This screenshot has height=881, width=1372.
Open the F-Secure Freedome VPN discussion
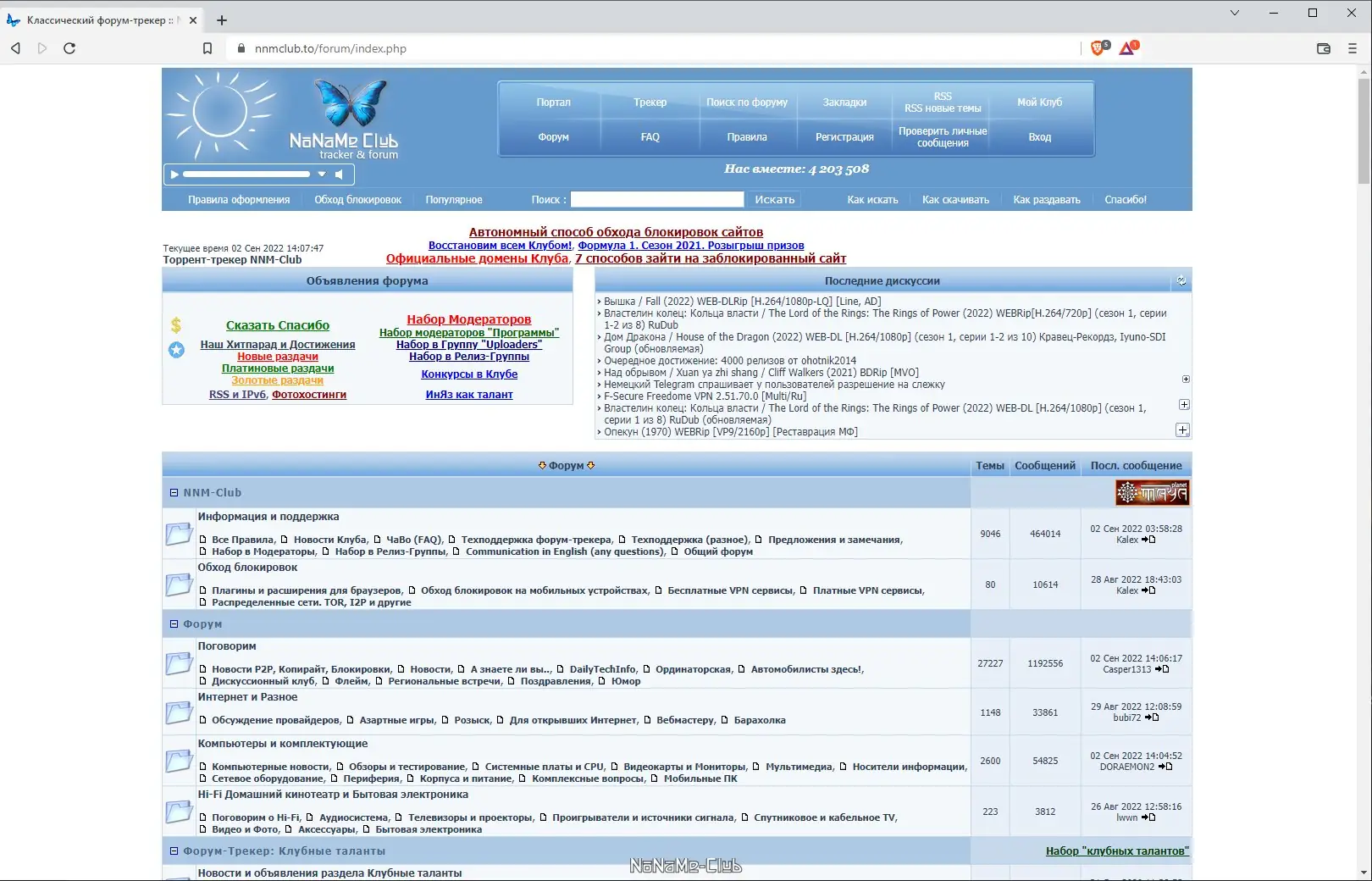[x=705, y=396]
